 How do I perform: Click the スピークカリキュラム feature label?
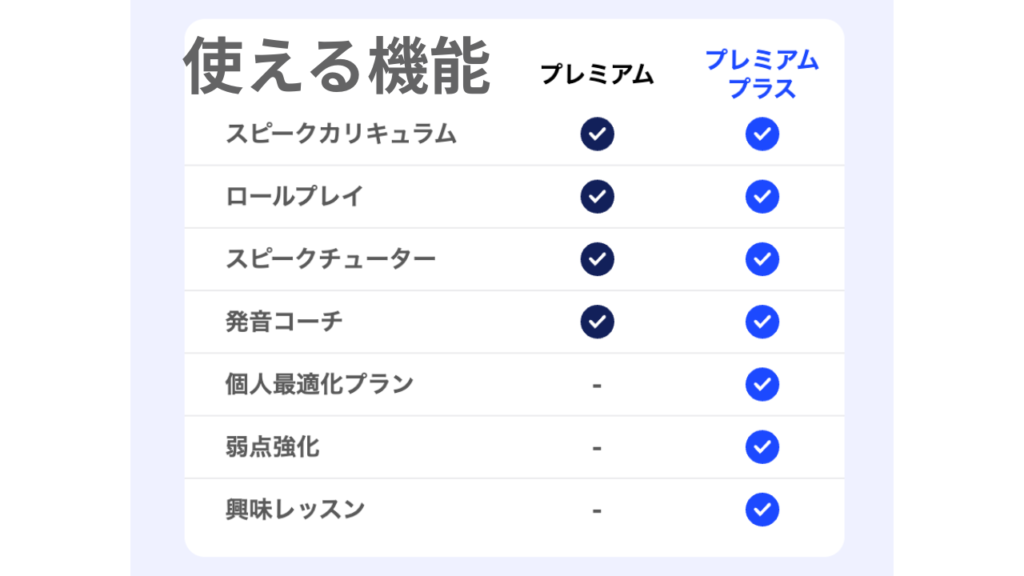coord(341,134)
